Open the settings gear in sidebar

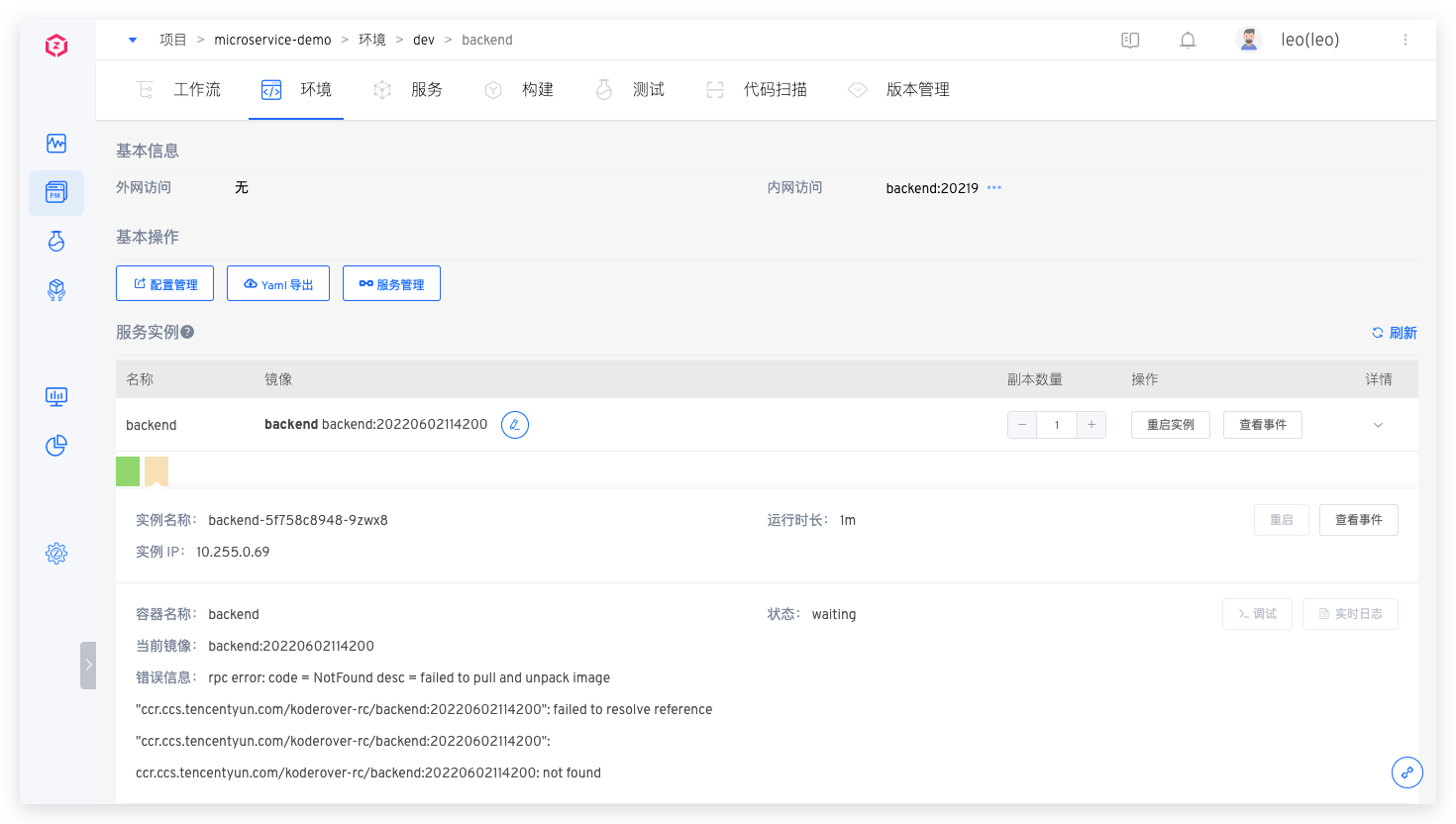pos(56,554)
